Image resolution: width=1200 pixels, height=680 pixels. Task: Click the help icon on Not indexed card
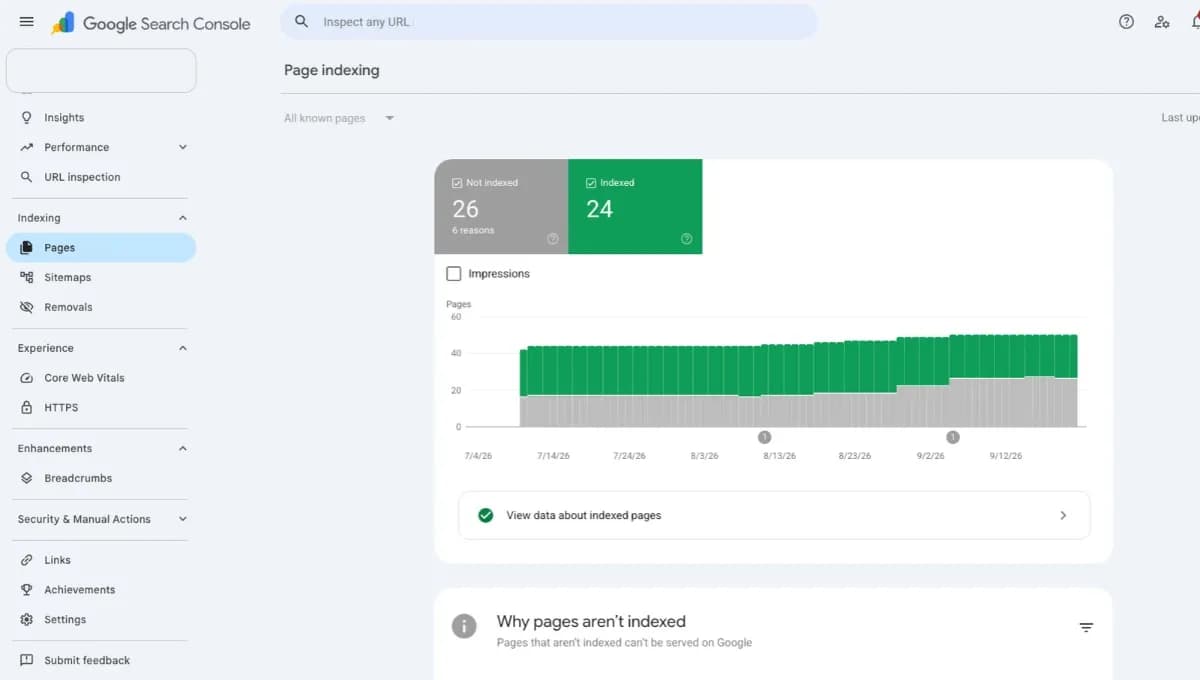pos(552,239)
